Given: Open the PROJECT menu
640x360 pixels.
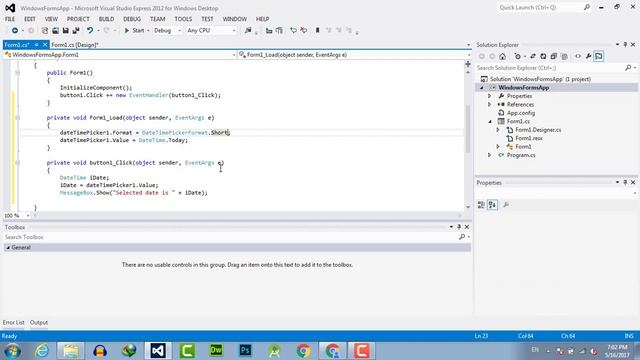Looking at the screenshot, I should (x=78, y=19).
